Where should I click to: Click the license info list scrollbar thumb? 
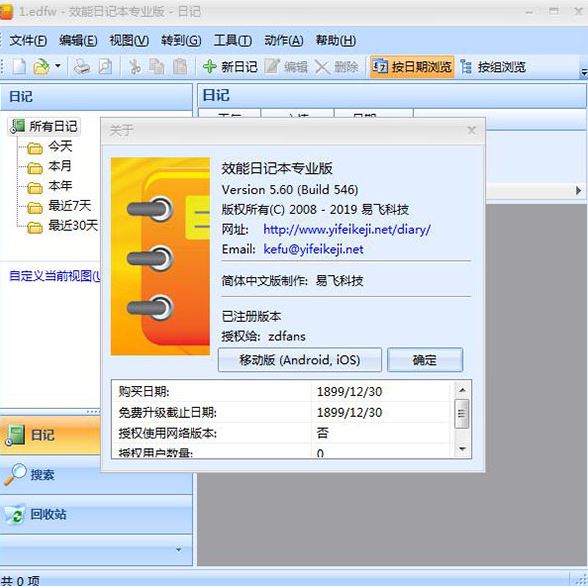462,414
